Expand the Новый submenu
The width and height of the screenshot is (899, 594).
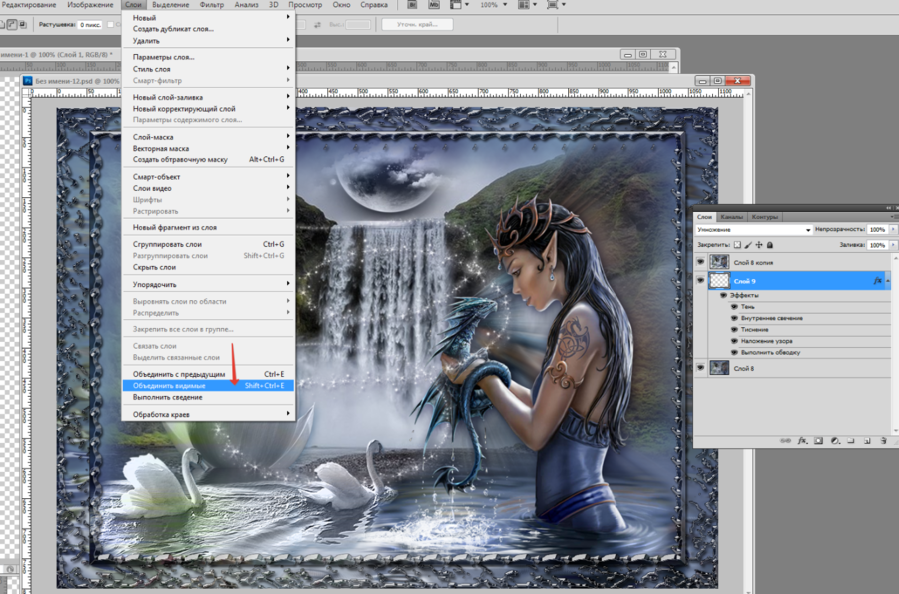point(209,17)
